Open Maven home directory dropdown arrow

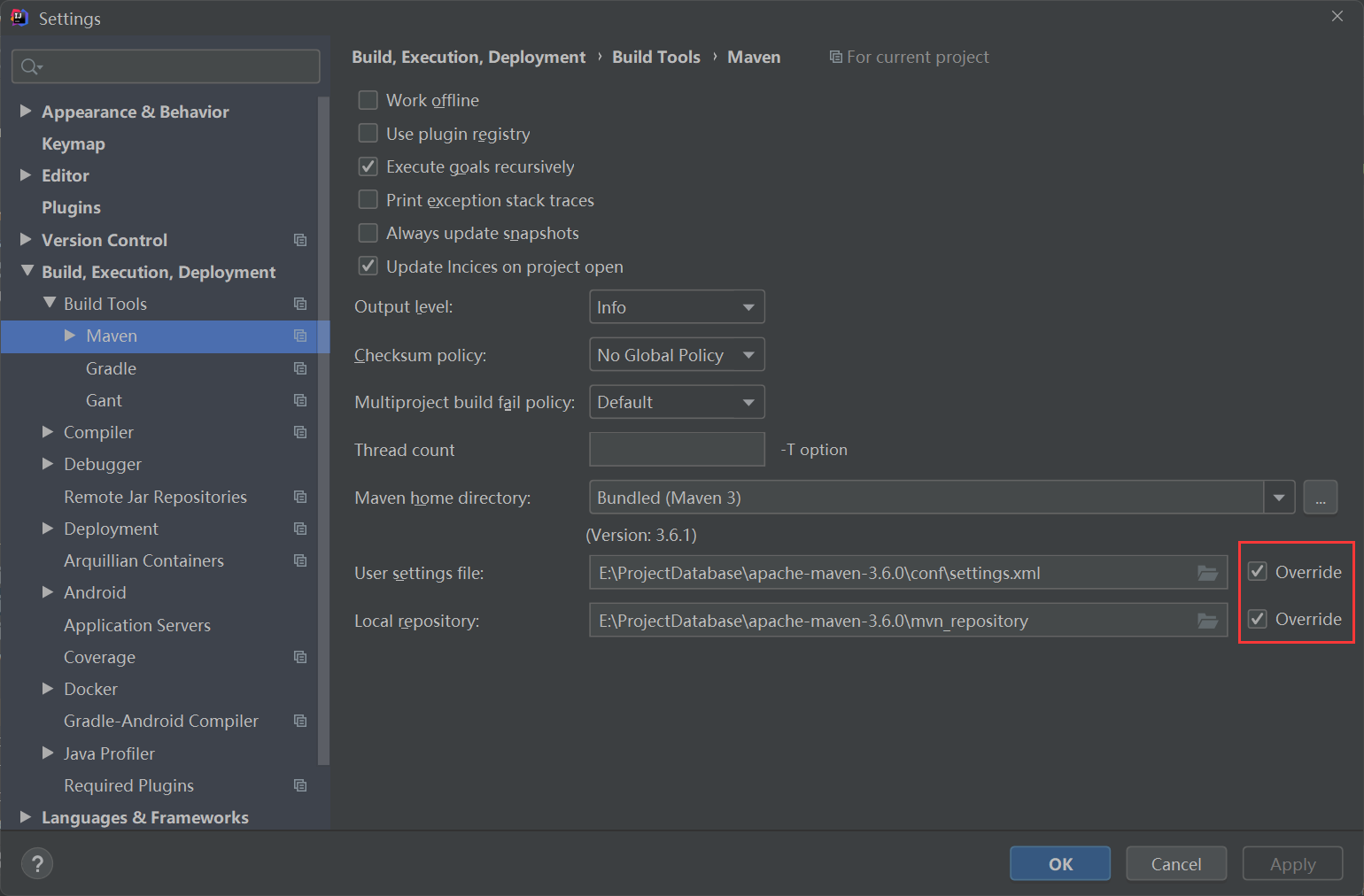pos(1279,498)
